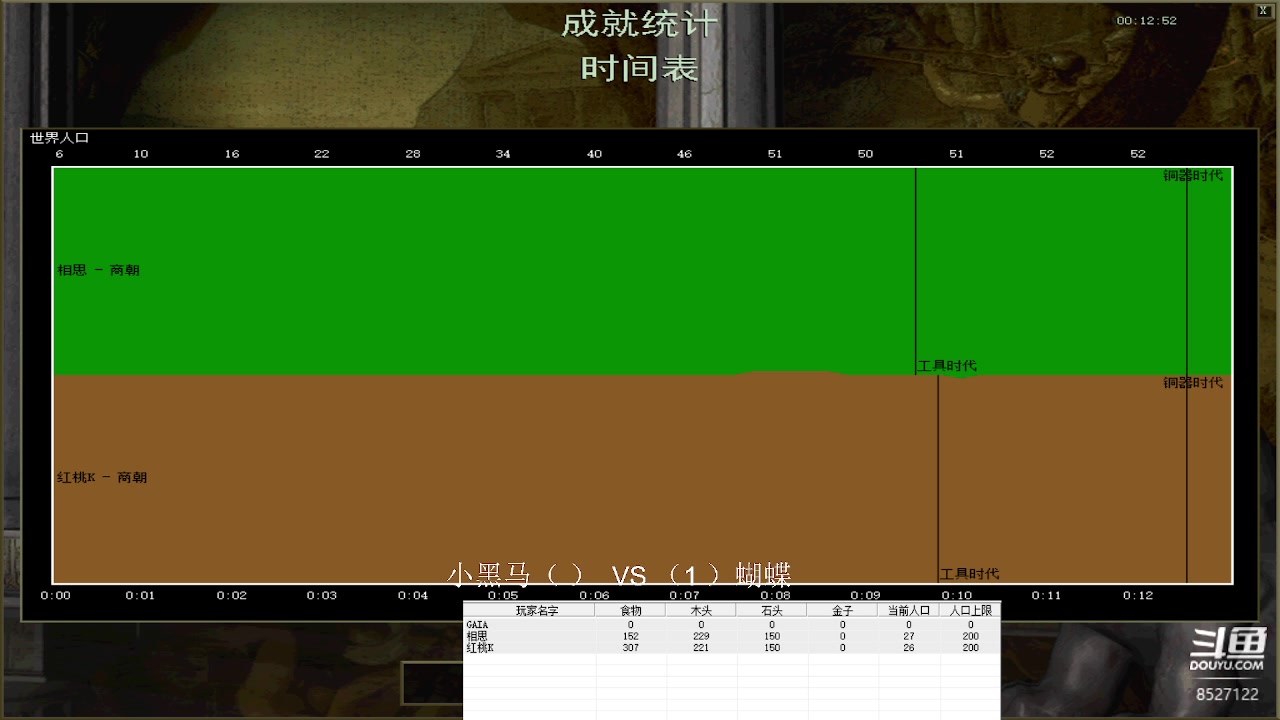
Task: Sort by the 当前人口 column header
Action: pyautogui.click(x=909, y=610)
